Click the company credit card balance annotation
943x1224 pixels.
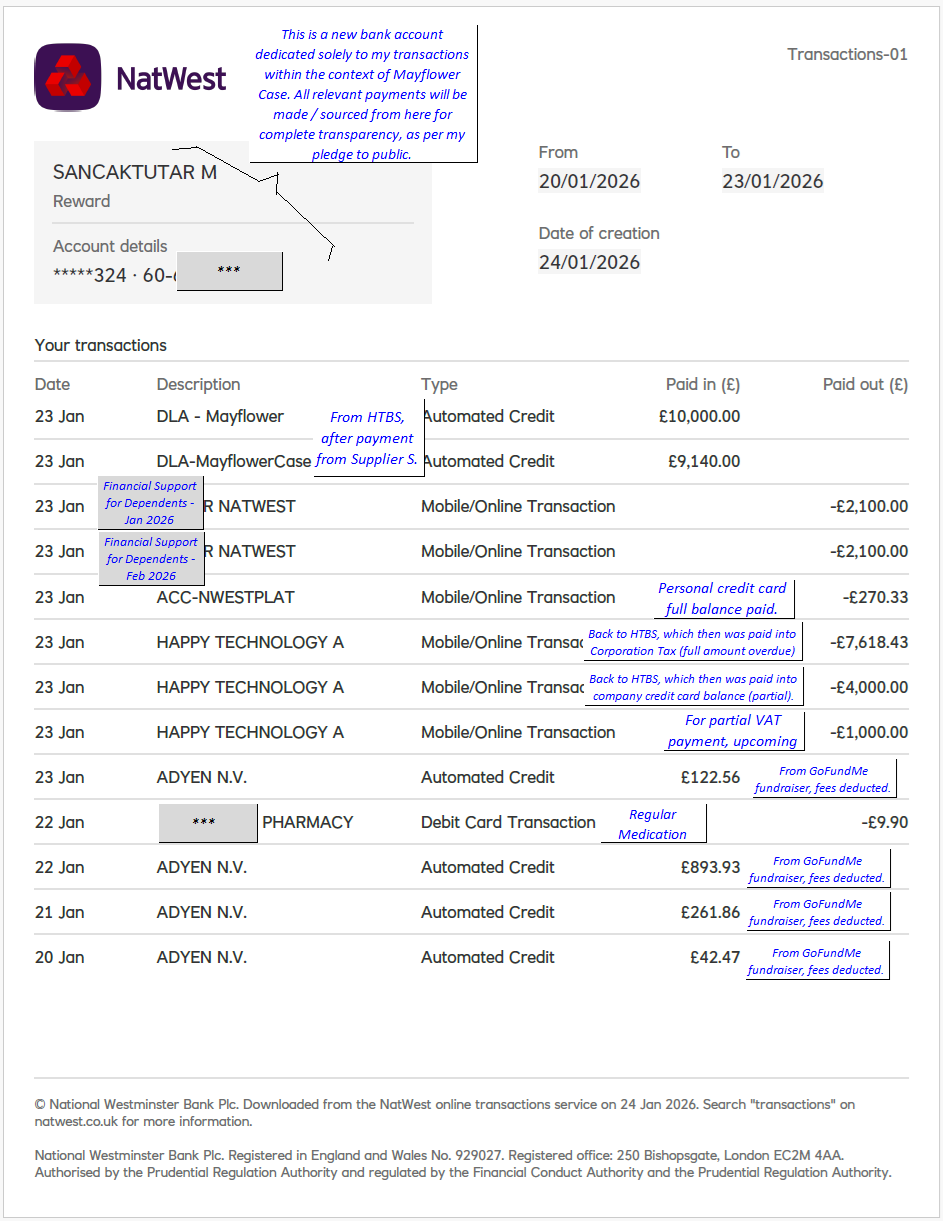coord(692,687)
